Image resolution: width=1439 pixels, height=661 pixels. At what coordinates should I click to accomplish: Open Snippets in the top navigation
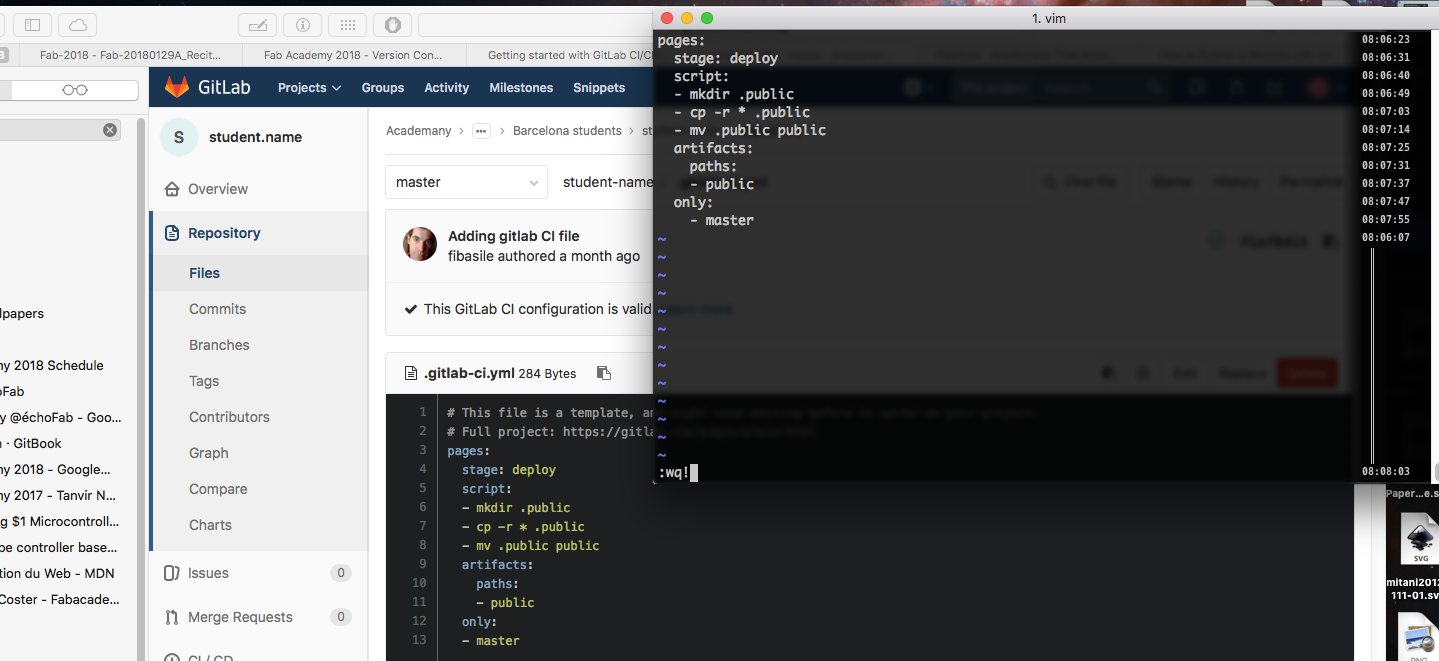tap(599, 87)
